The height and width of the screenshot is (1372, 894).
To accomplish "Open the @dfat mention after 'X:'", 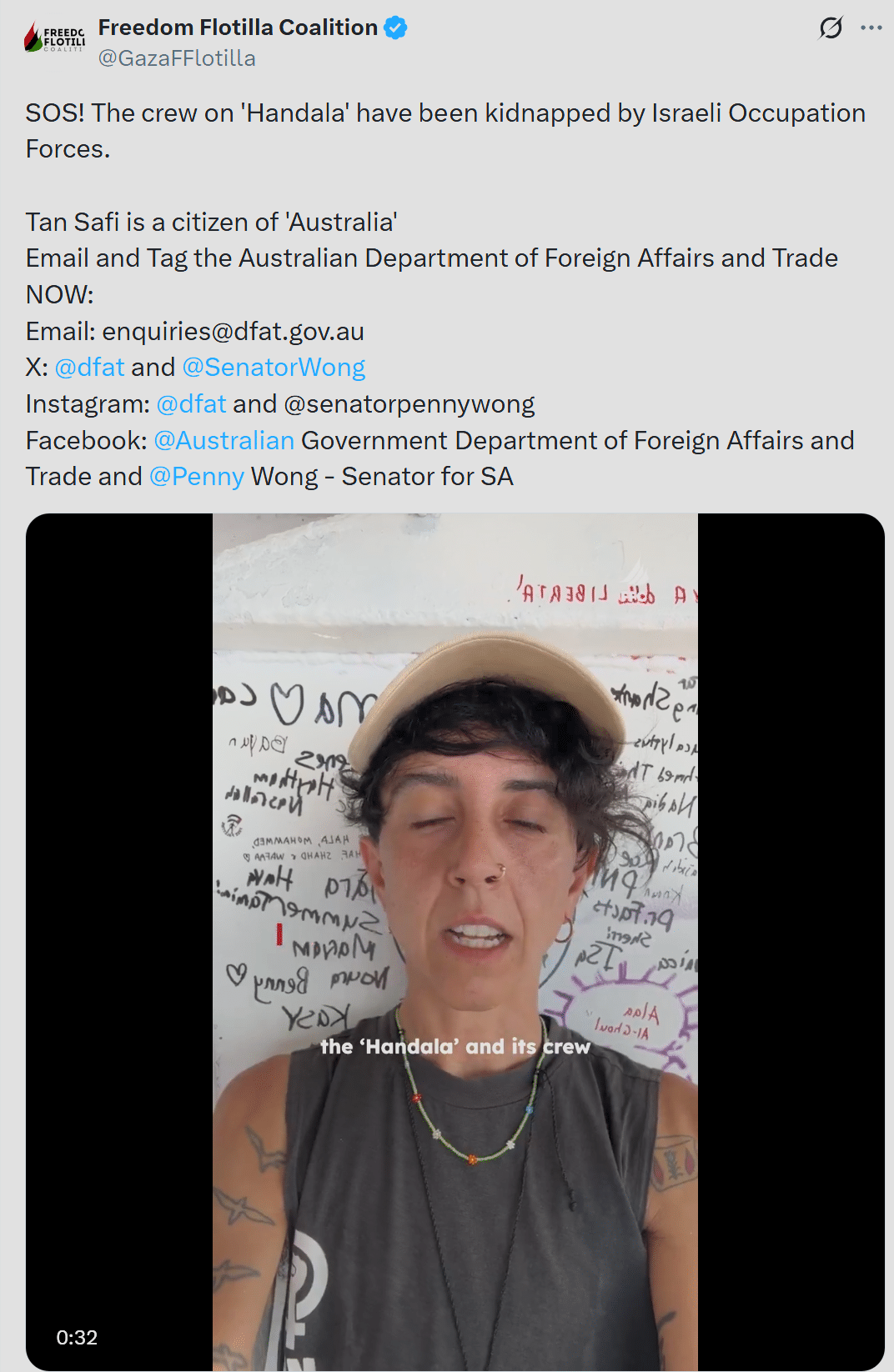I will click(x=89, y=368).
